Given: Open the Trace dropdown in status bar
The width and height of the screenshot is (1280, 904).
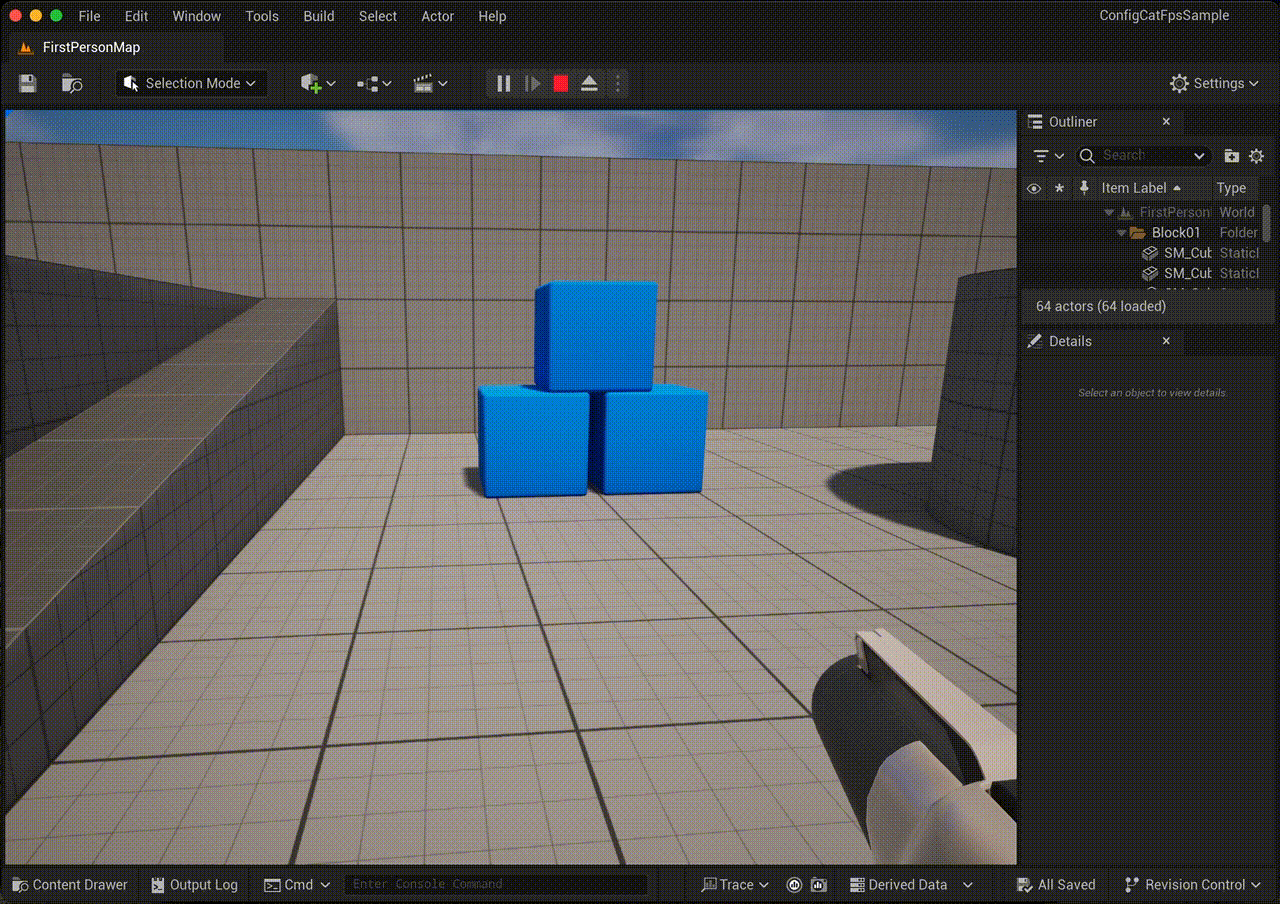Looking at the screenshot, I should tap(735, 884).
